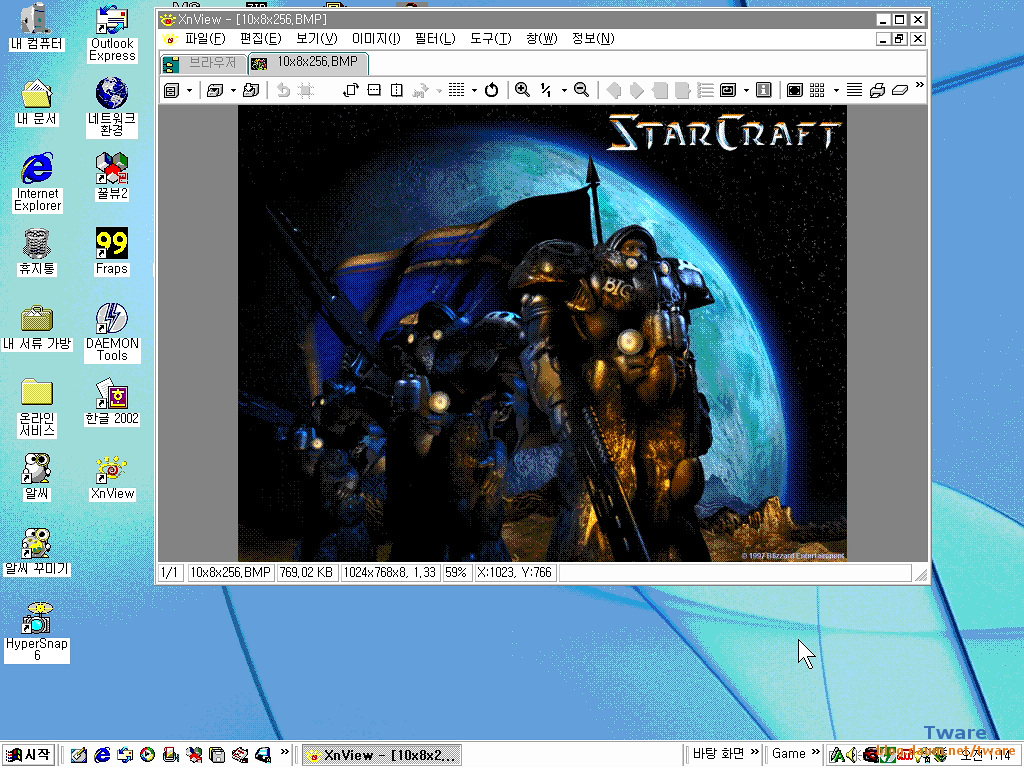1024x768 pixels.
Task: Click the refresh circular arrow icon
Action: [492, 90]
